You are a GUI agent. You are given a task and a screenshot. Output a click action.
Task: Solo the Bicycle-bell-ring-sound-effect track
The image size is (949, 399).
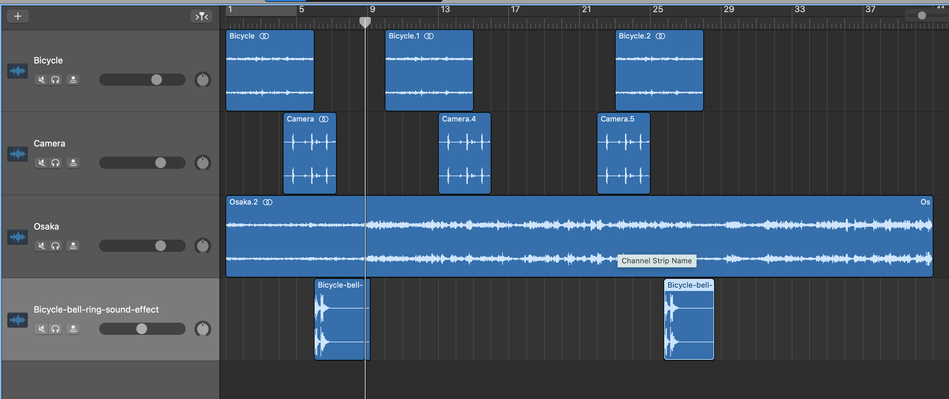pyautogui.click(x=56, y=328)
